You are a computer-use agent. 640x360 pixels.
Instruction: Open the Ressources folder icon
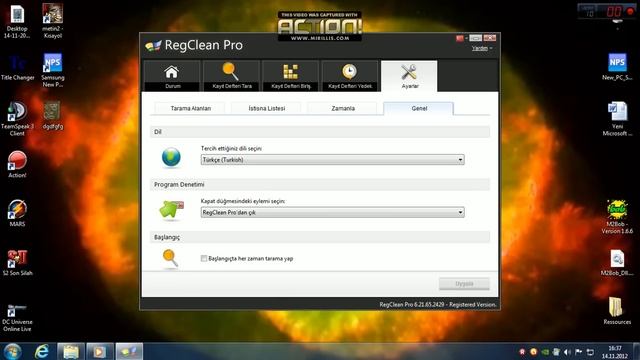(617, 311)
